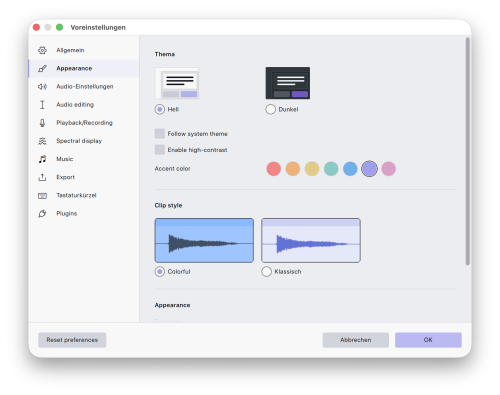Click the Audio-Einstellungen speaker icon
This screenshot has width=500, height=395.
pos(42,87)
